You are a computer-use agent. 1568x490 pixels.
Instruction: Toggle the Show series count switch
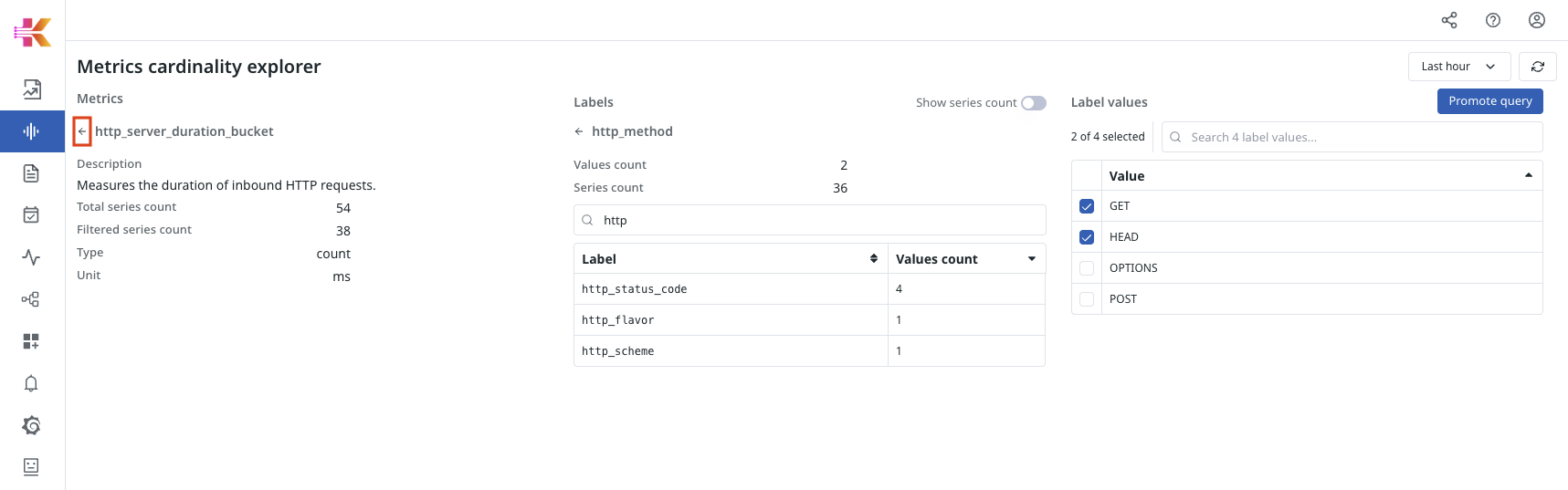1033,103
